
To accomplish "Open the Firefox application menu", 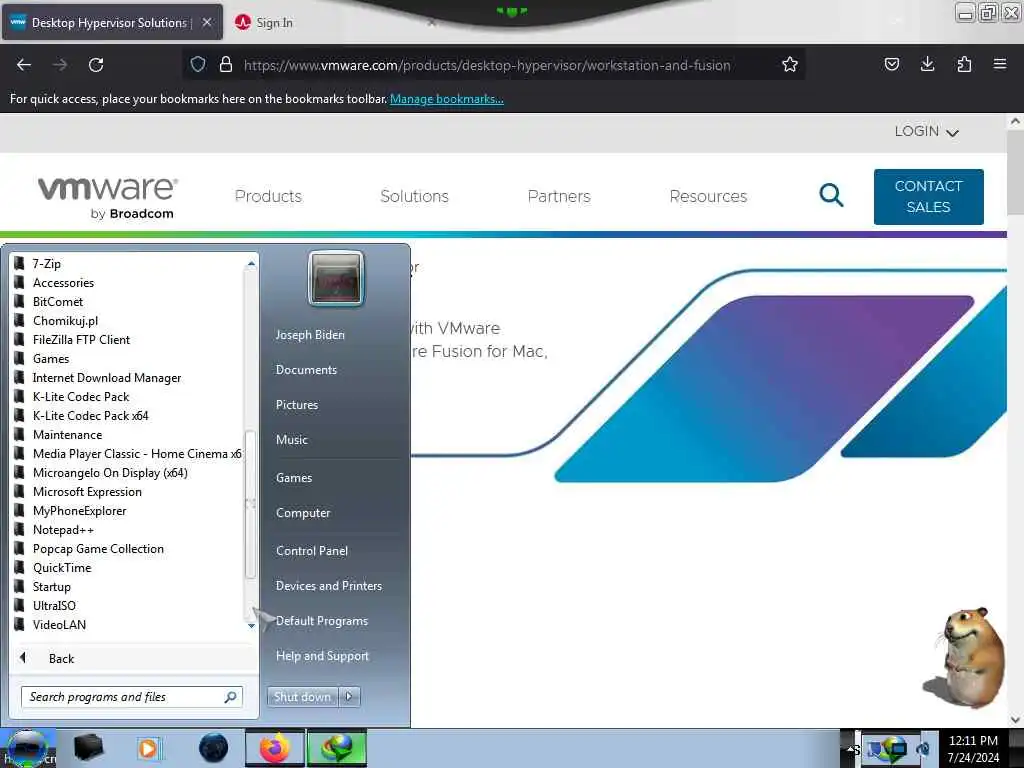I will [1000, 64].
